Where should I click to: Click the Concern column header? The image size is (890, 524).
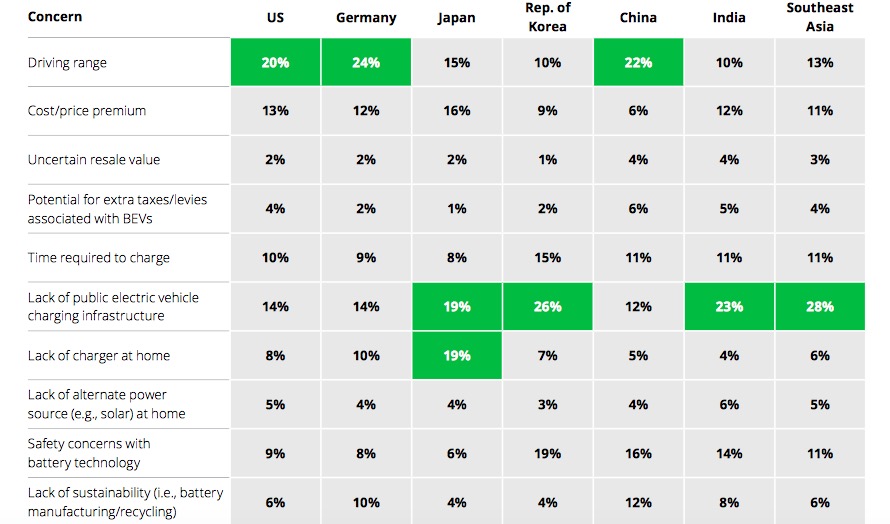55,16
